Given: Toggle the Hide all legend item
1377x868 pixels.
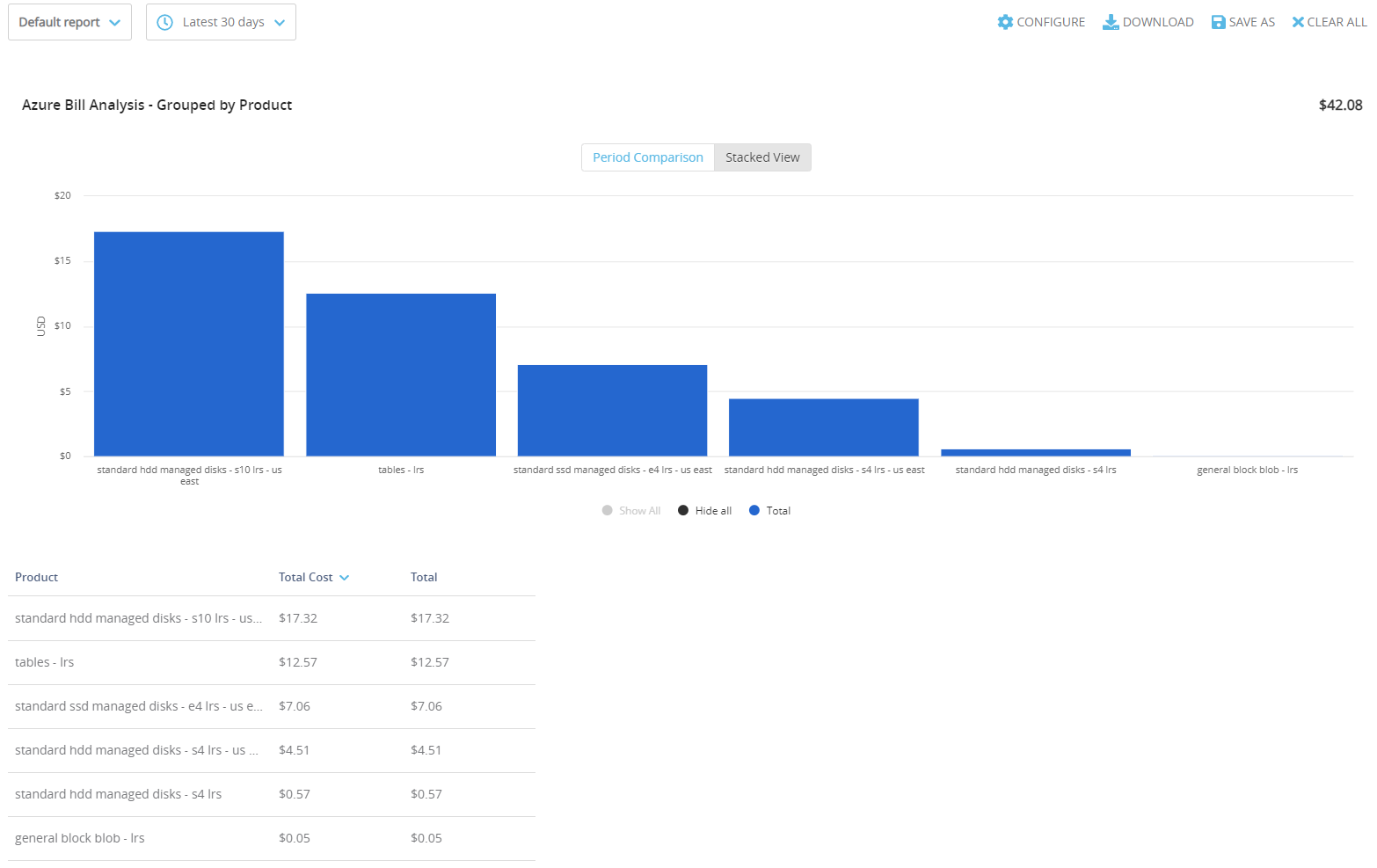Looking at the screenshot, I should pos(704,511).
